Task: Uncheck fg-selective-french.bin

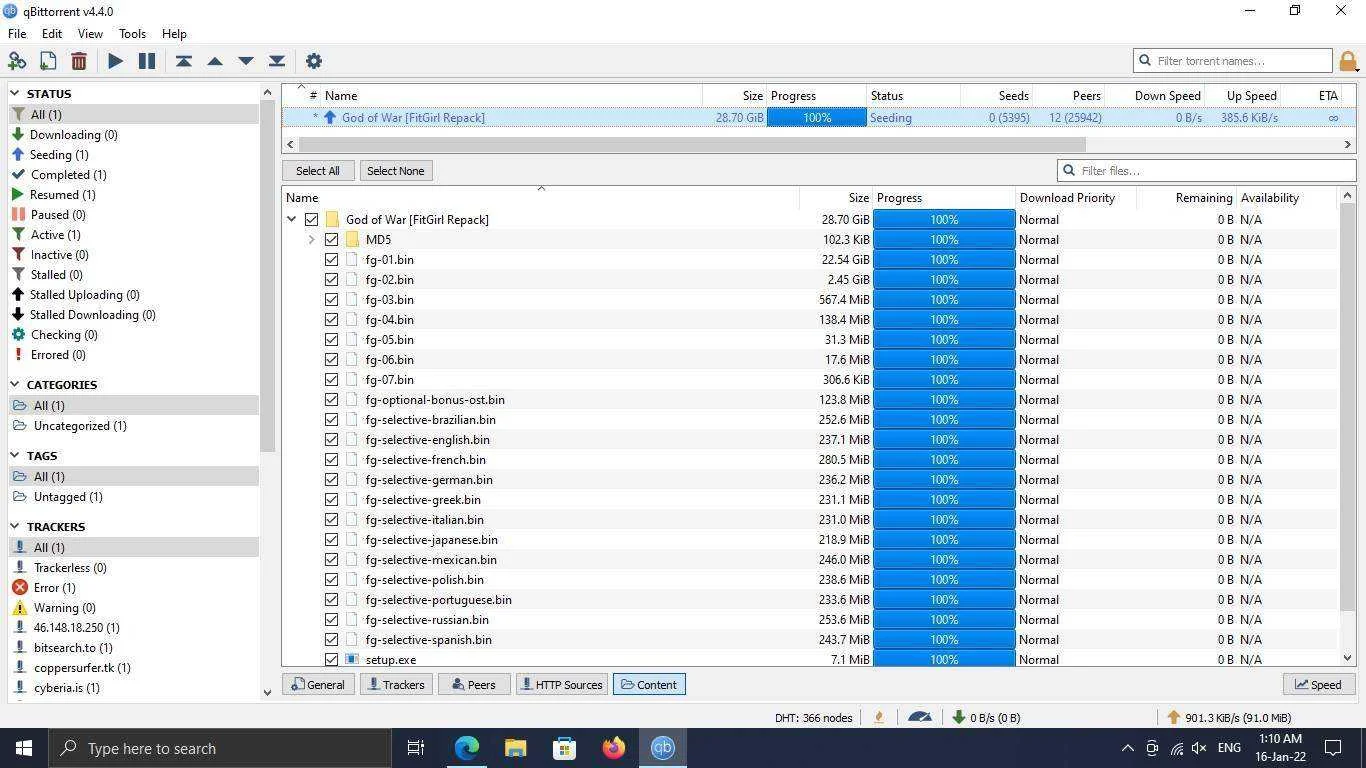Action: [x=331, y=459]
